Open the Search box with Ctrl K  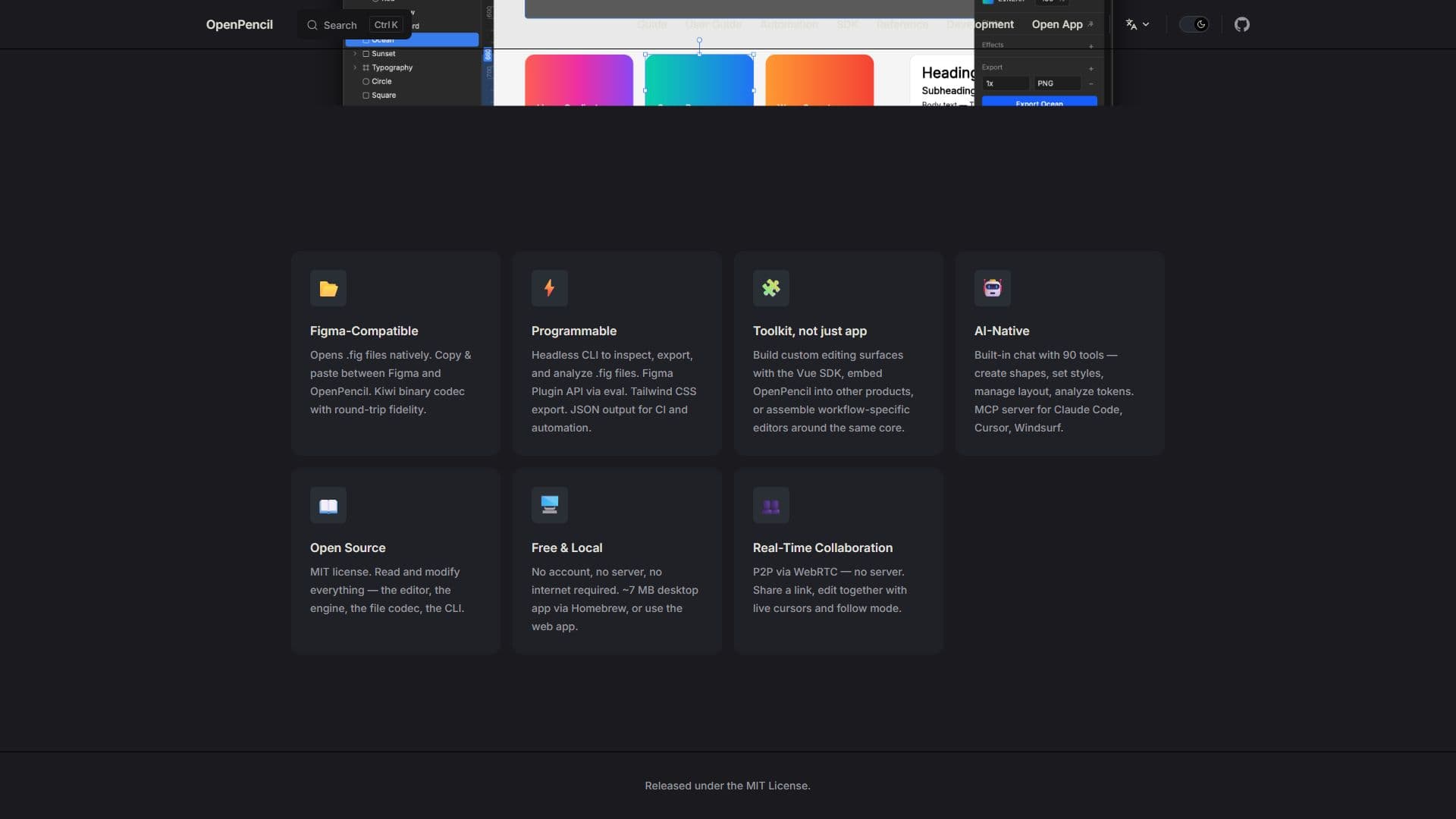pyautogui.click(x=354, y=25)
